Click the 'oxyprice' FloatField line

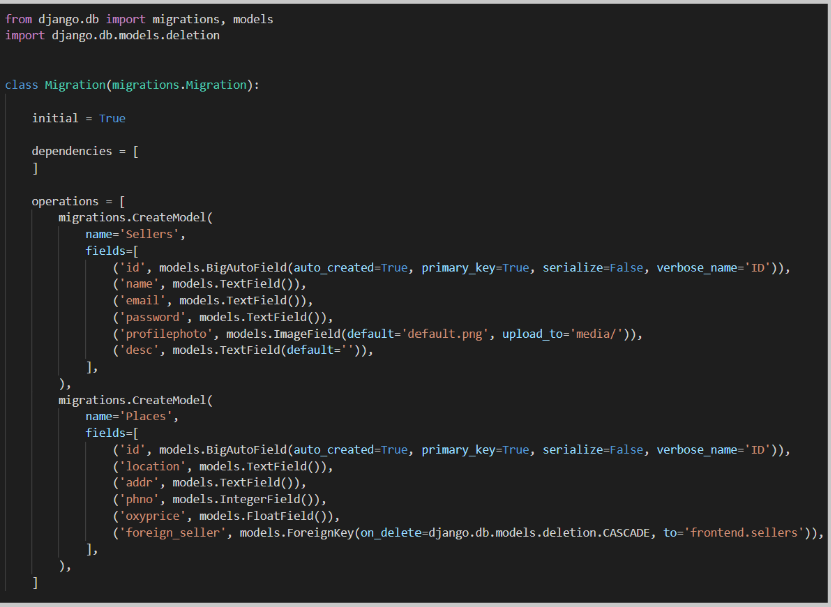(x=226, y=516)
